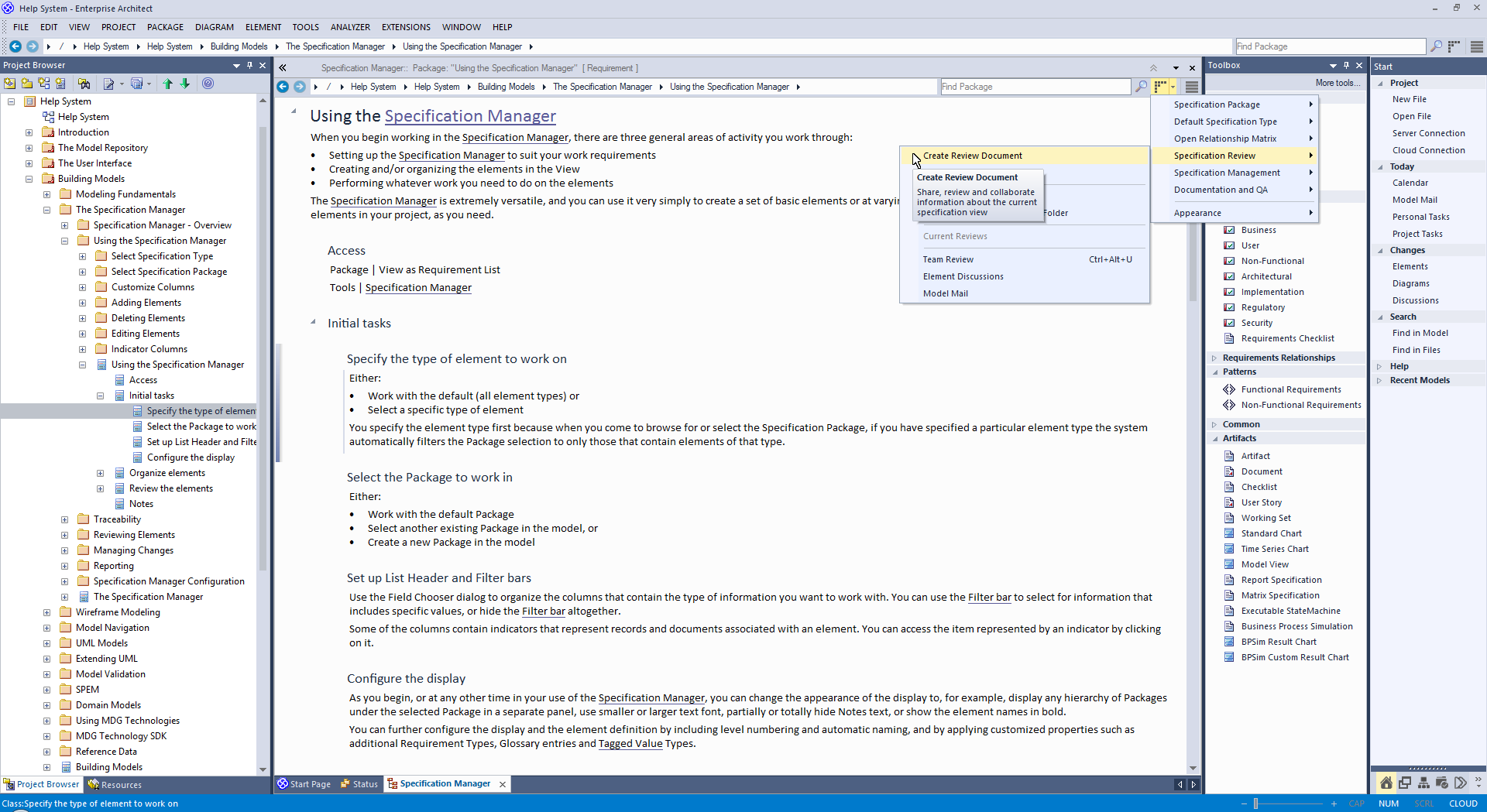1487x812 pixels.
Task: Click the top navigation back arrow
Action: pyautogui.click(x=15, y=46)
